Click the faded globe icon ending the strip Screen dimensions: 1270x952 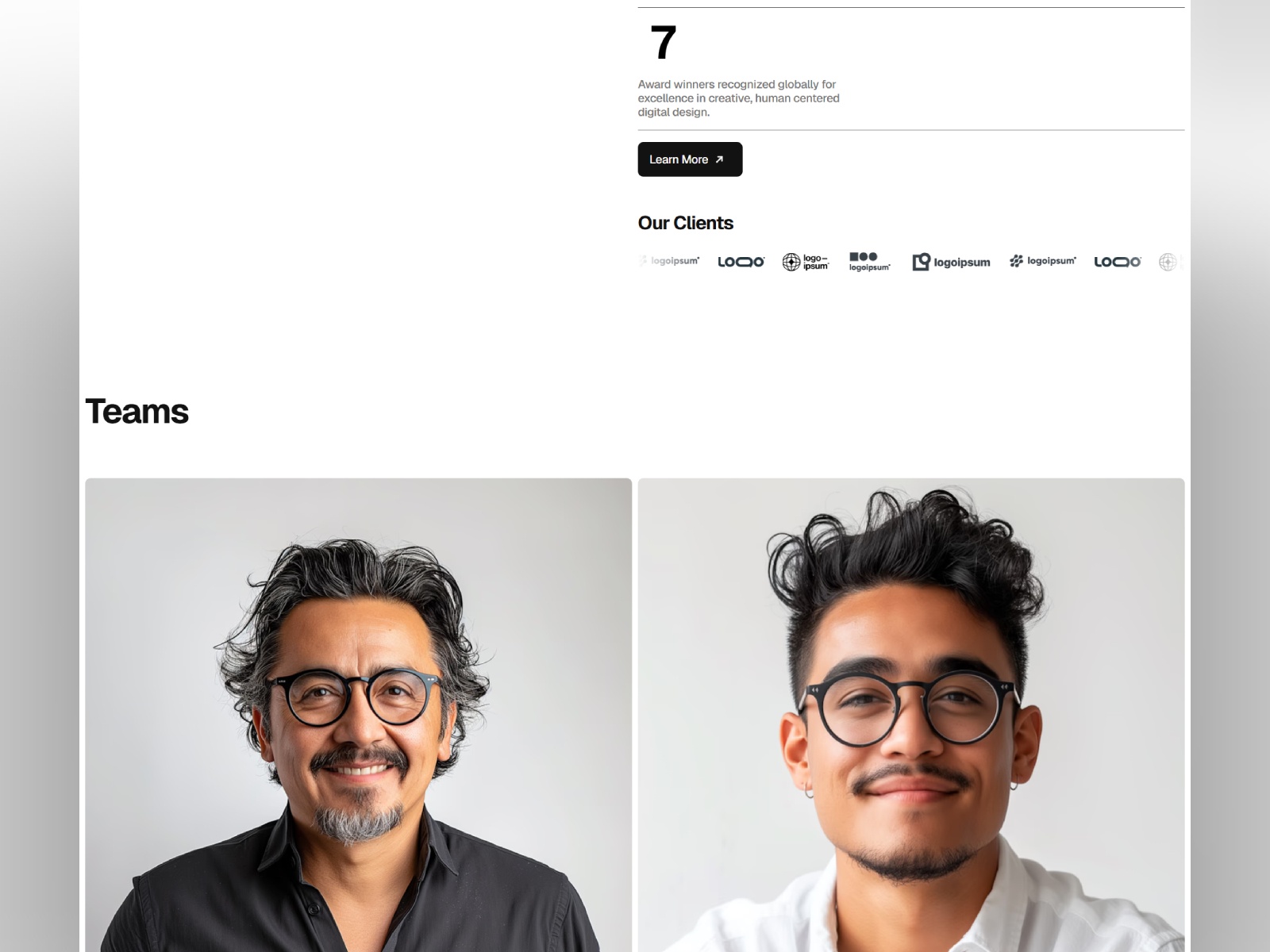tap(1168, 262)
